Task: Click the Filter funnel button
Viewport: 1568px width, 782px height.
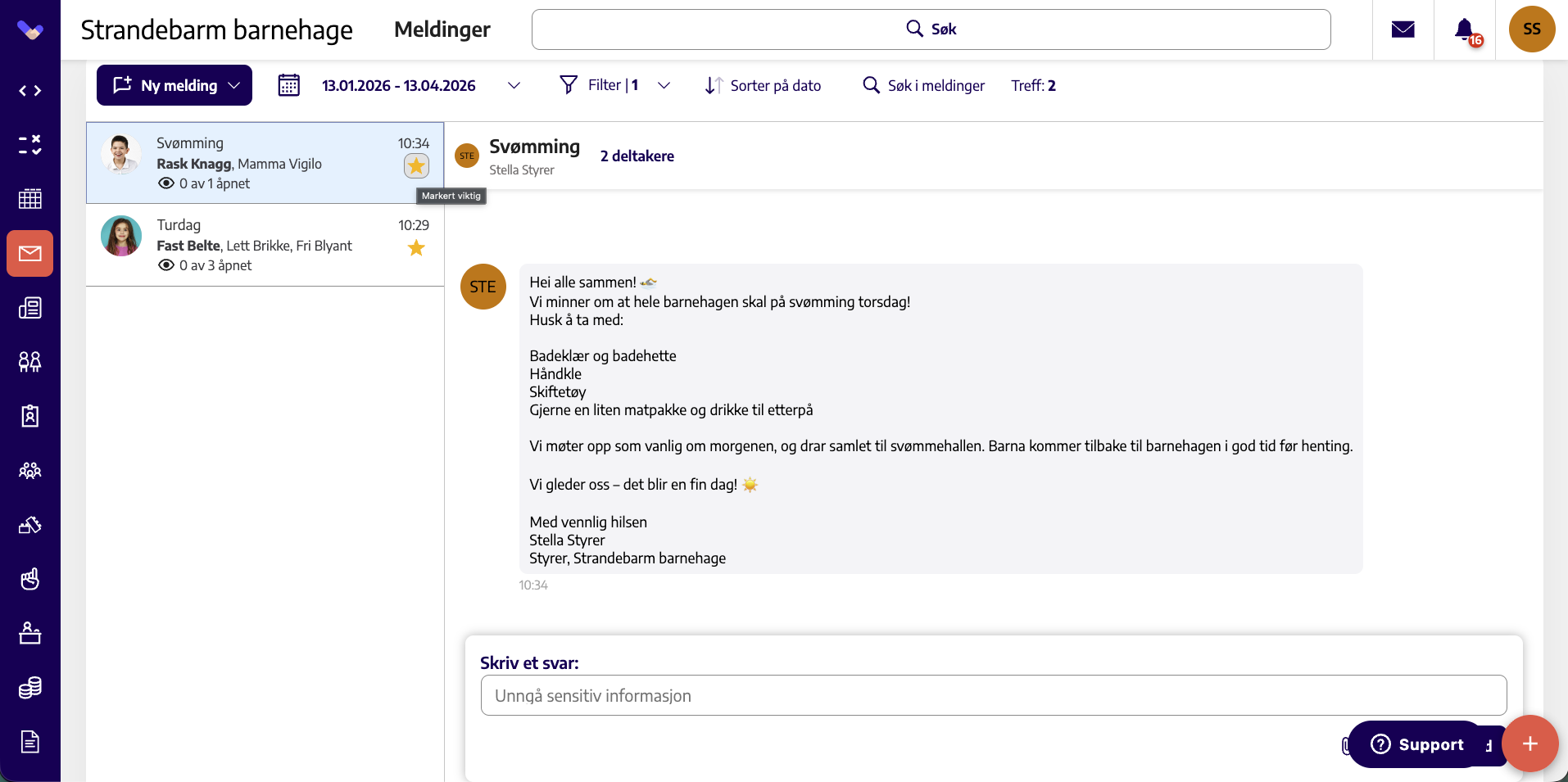Action: (599, 85)
